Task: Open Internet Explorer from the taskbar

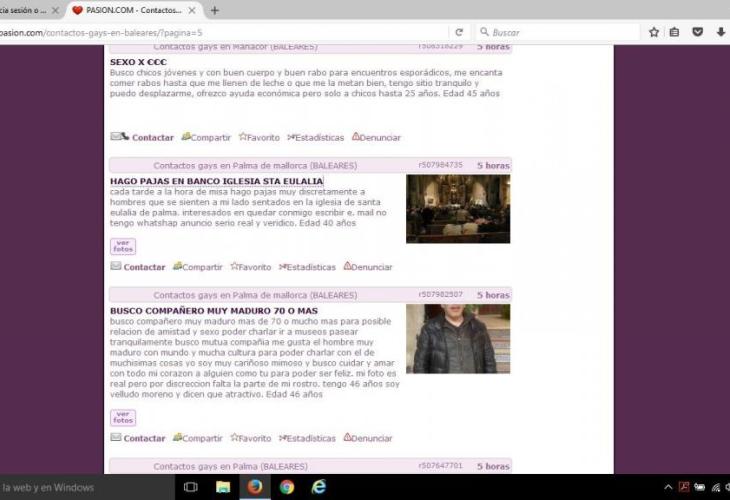Action: pos(319,487)
